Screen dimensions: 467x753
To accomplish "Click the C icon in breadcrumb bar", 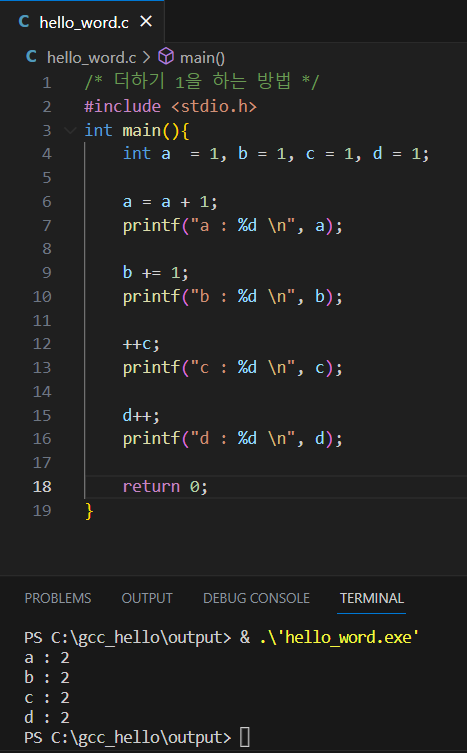I will [x=31, y=57].
